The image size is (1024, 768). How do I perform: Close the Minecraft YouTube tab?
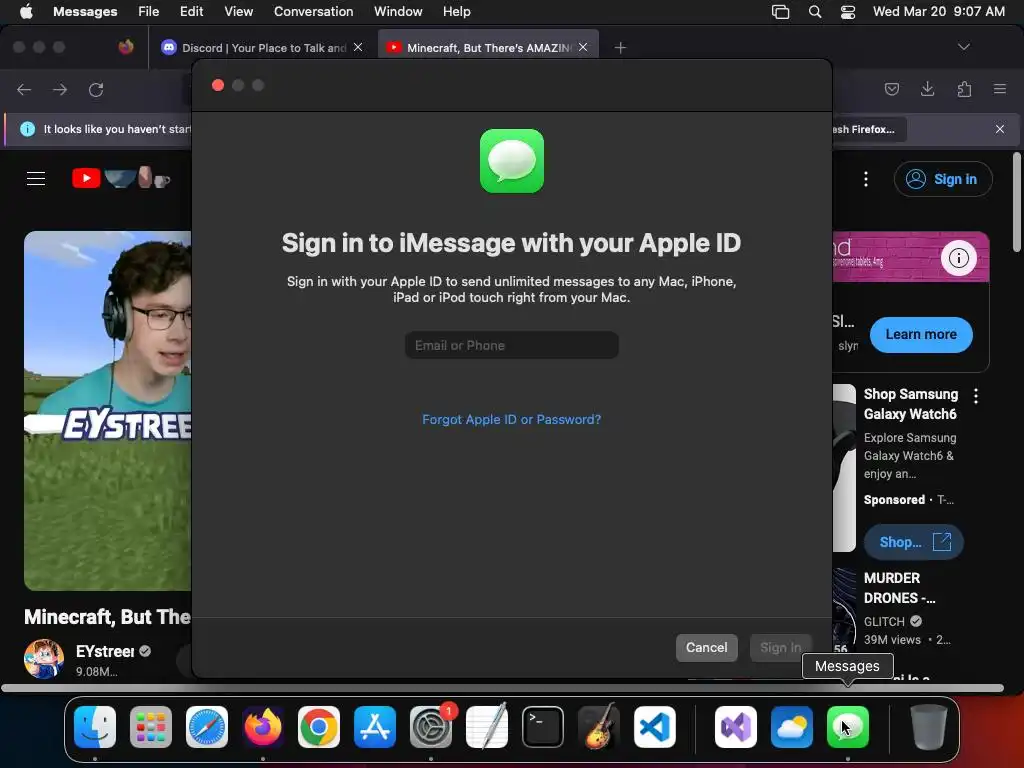tap(583, 47)
